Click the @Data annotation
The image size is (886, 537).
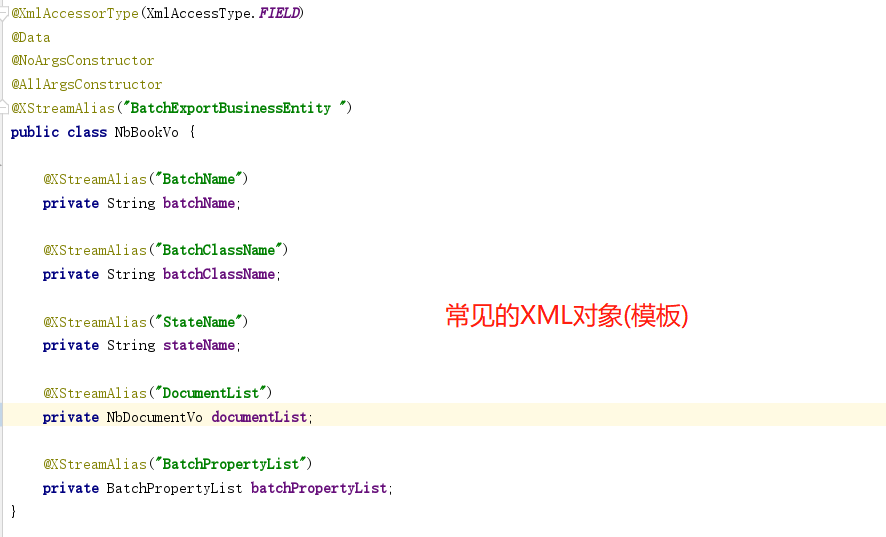tap(31, 38)
